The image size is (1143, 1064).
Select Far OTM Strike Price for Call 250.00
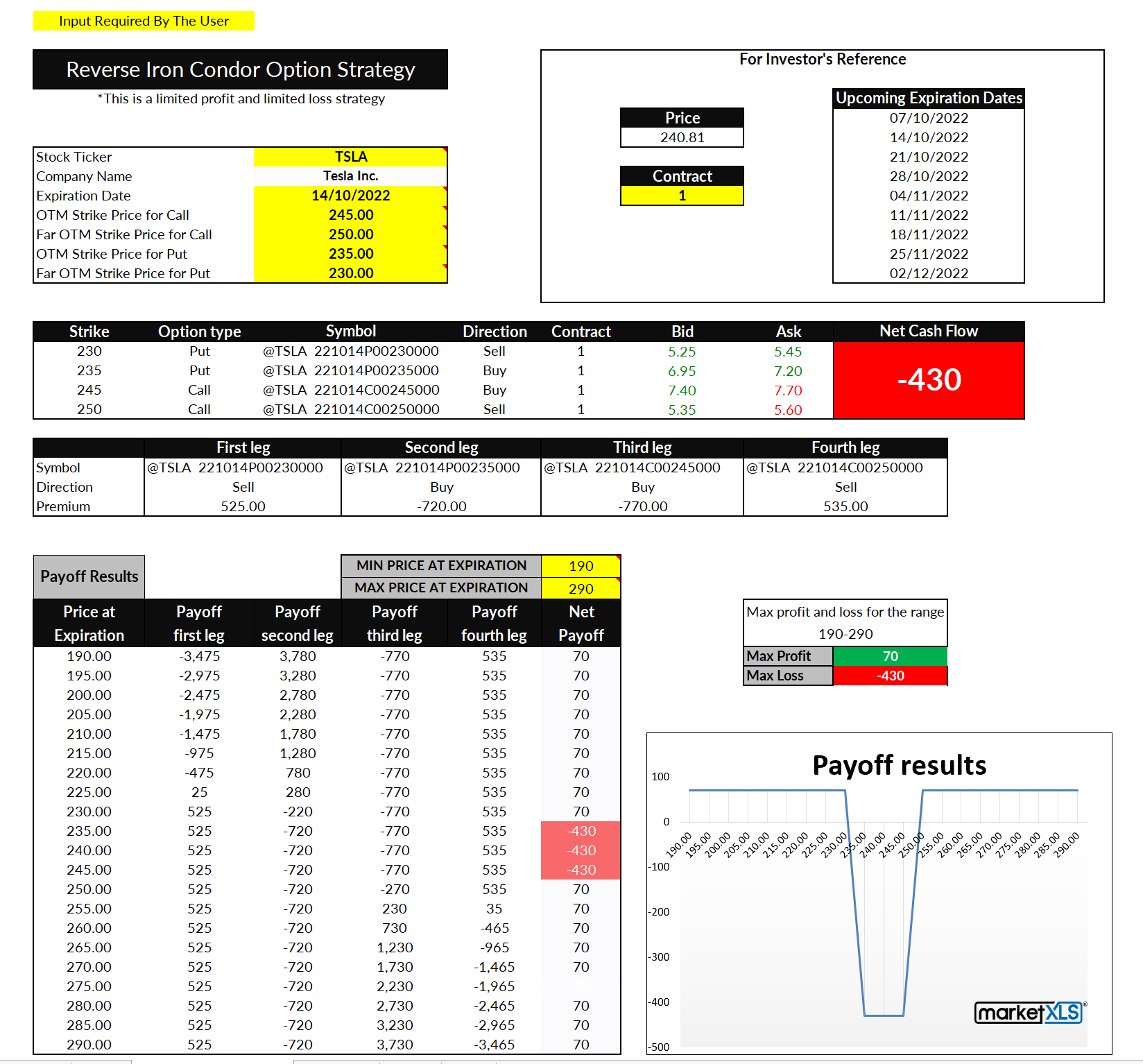click(350, 234)
